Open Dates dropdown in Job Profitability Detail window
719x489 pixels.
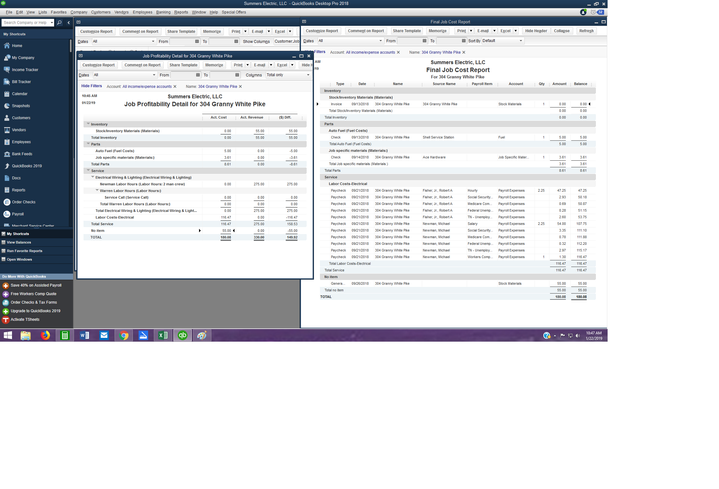154,75
